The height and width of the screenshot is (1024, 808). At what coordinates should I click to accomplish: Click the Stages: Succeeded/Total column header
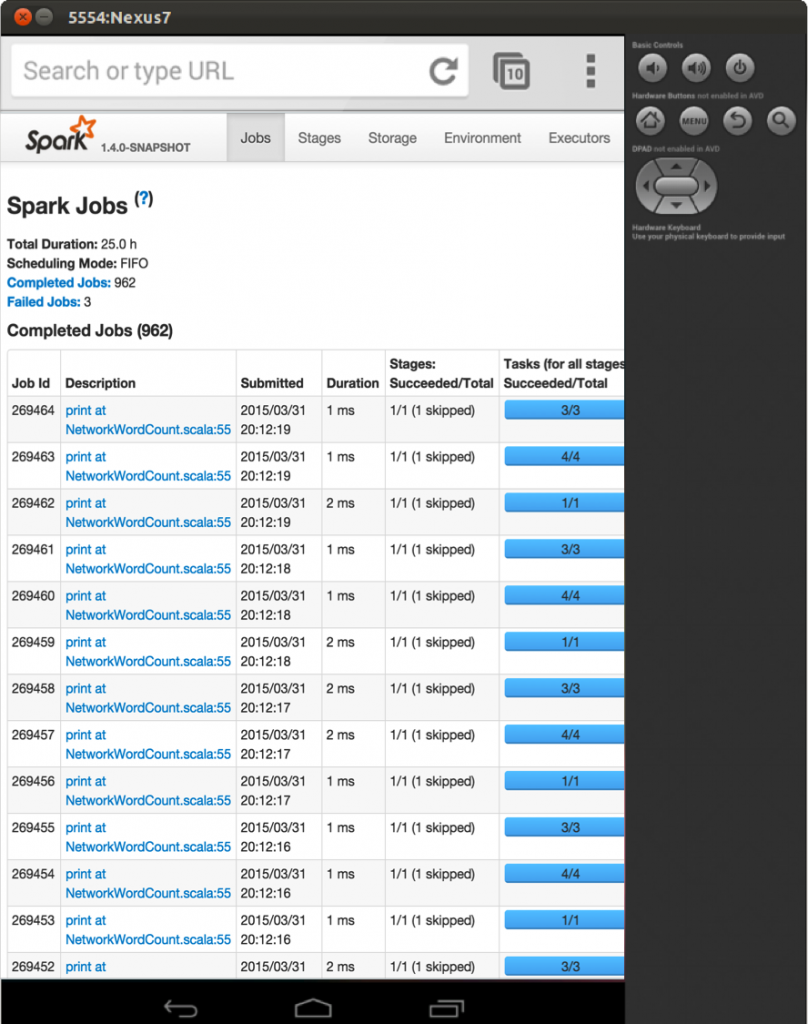[x=442, y=374]
